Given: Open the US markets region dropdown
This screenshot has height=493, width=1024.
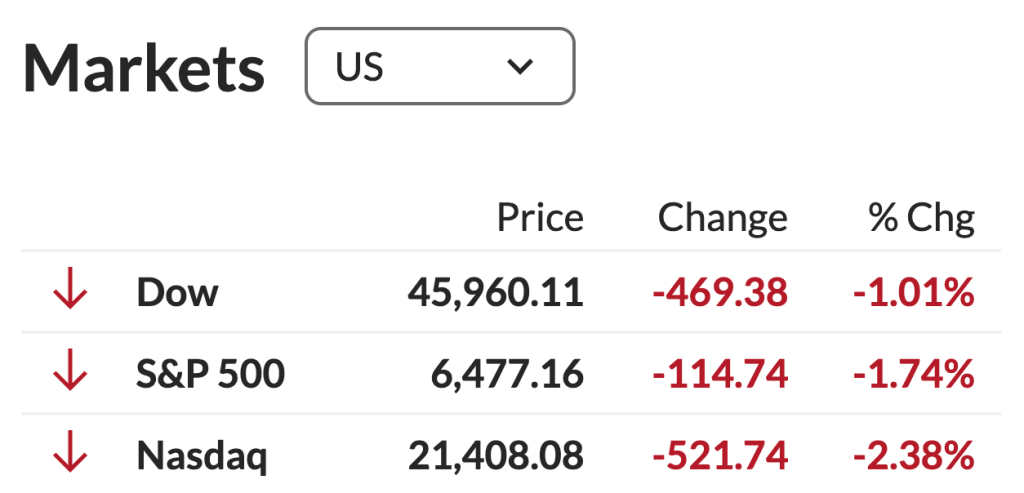Looking at the screenshot, I should (440, 66).
